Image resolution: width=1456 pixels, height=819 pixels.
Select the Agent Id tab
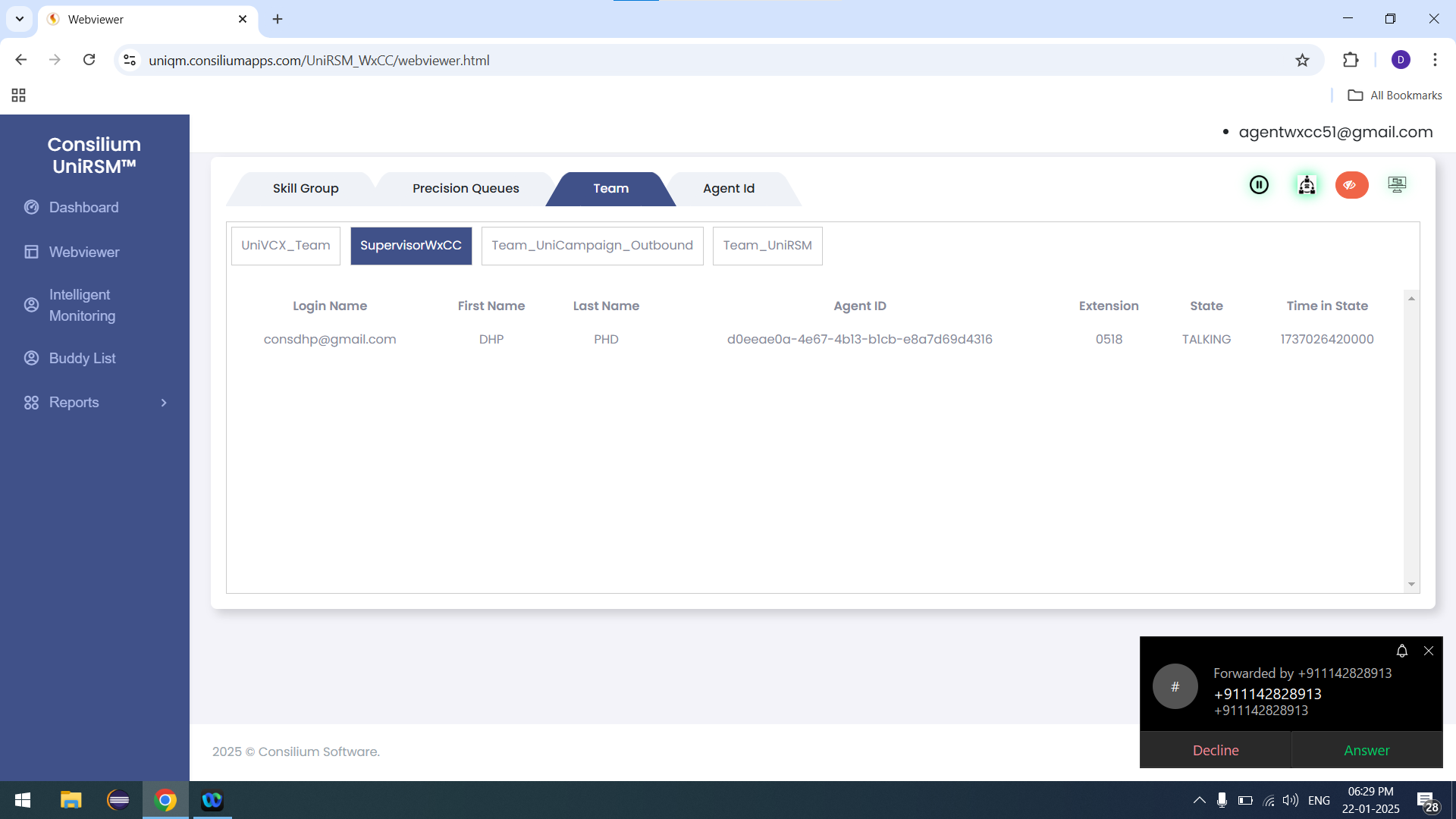point(728,188)
